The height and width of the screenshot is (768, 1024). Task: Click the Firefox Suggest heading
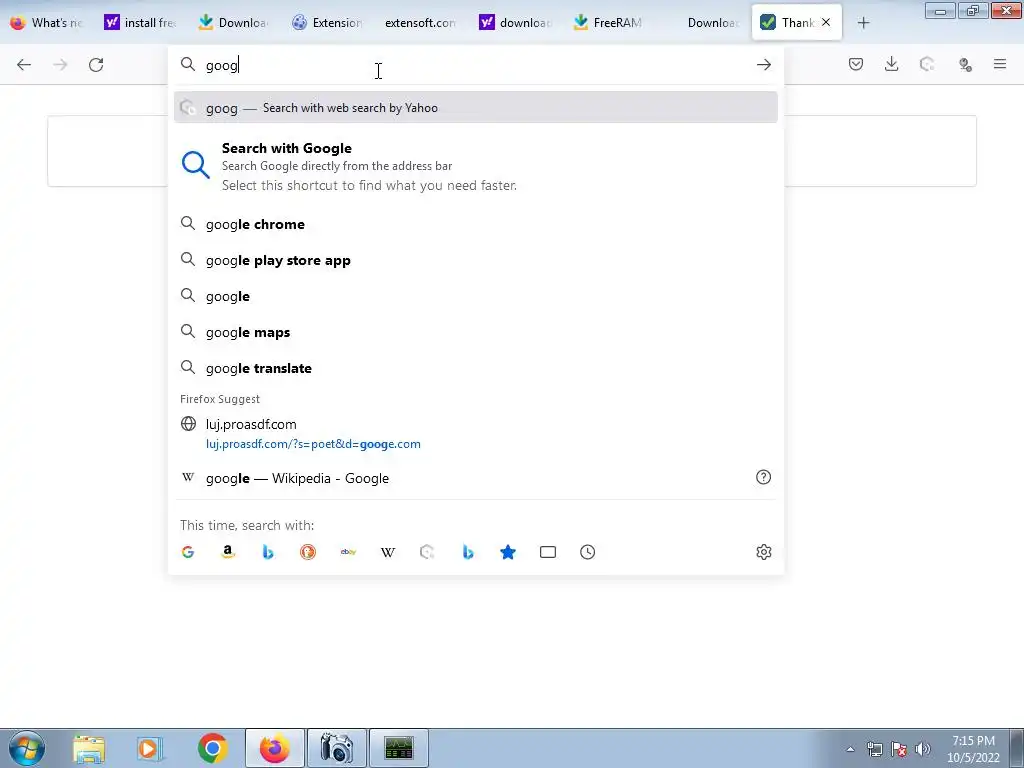[219, 399]
